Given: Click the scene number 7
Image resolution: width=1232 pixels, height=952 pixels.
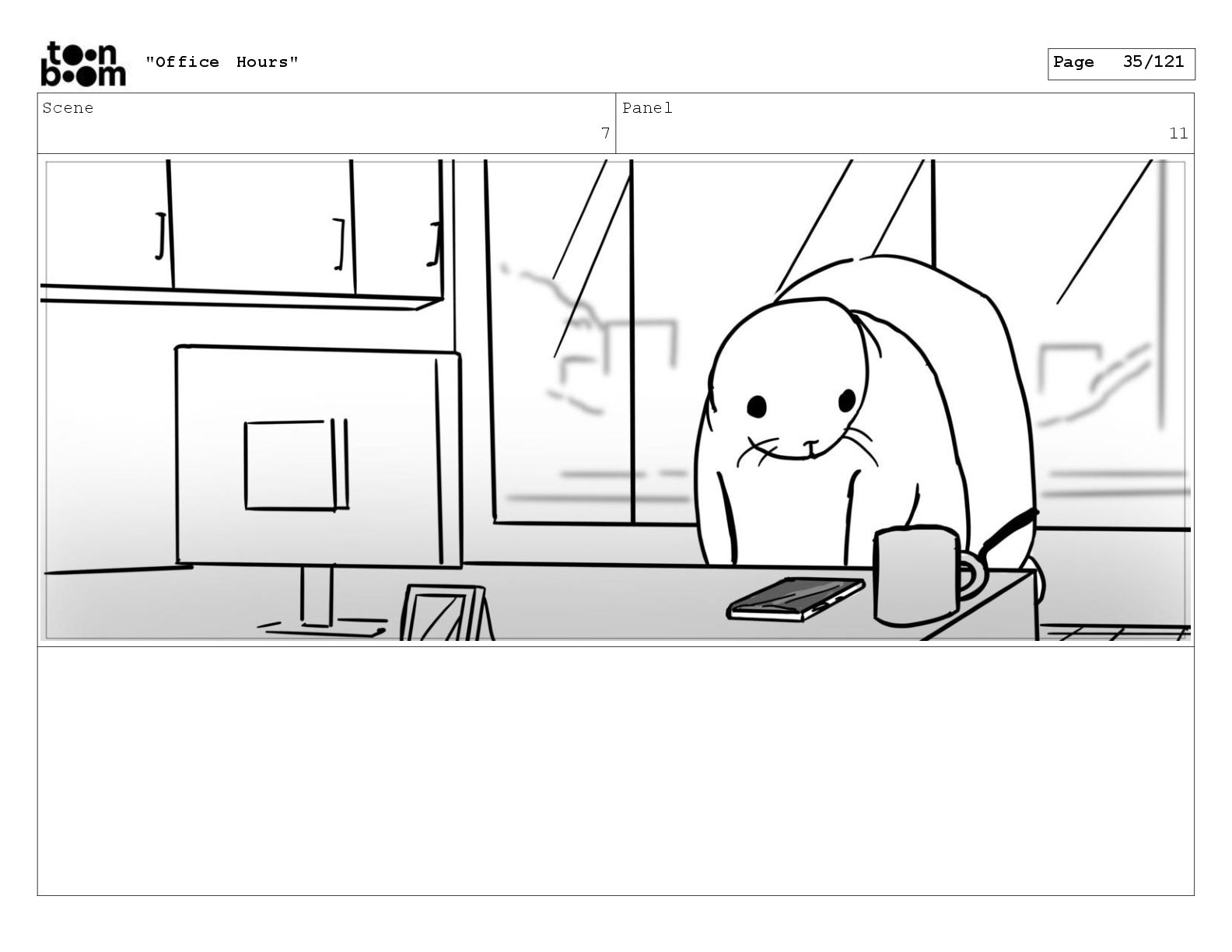Looking at the screenshot, I should (x=605, y=133).
